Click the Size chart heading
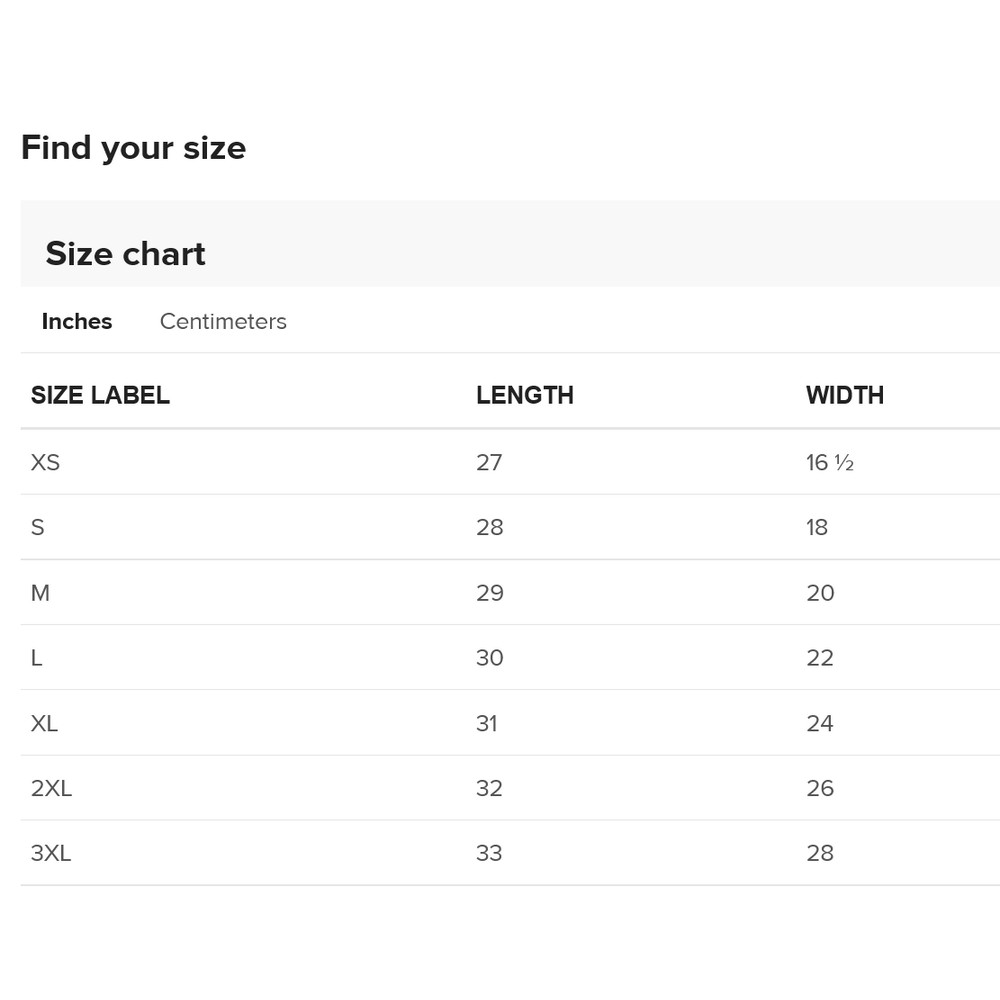This screenshot has height=1000, width=1000. click(x=125, y=253)
